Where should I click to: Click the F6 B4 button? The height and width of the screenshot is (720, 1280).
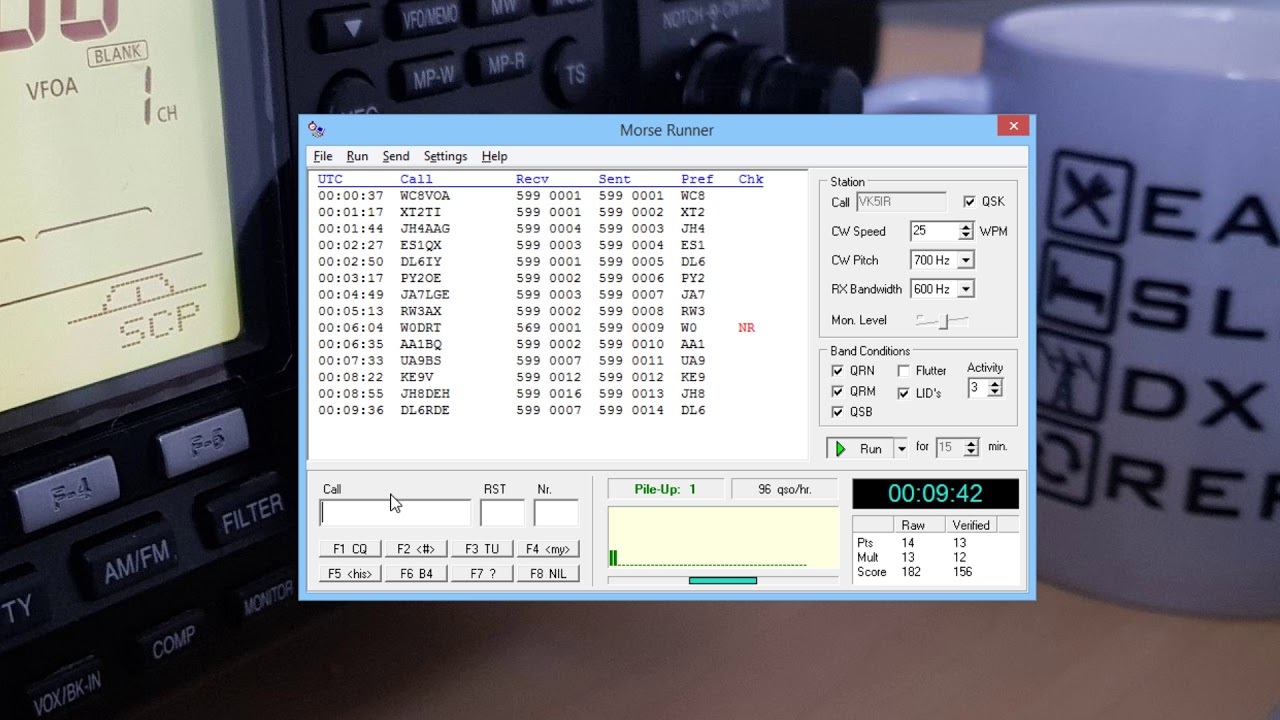click(416, 574)
